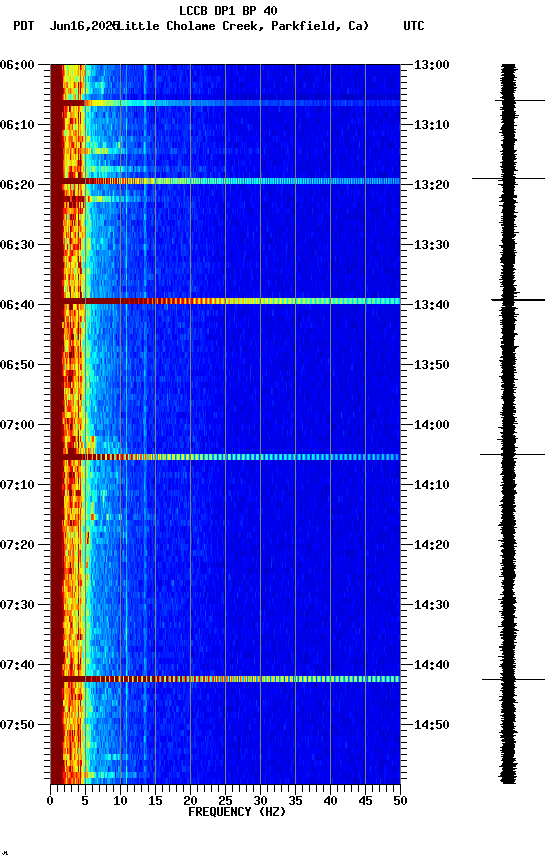Viewport: 552px width, 864px height.
Task: Click the 06:40 PDT time label
Action: [x=17, y=305]
